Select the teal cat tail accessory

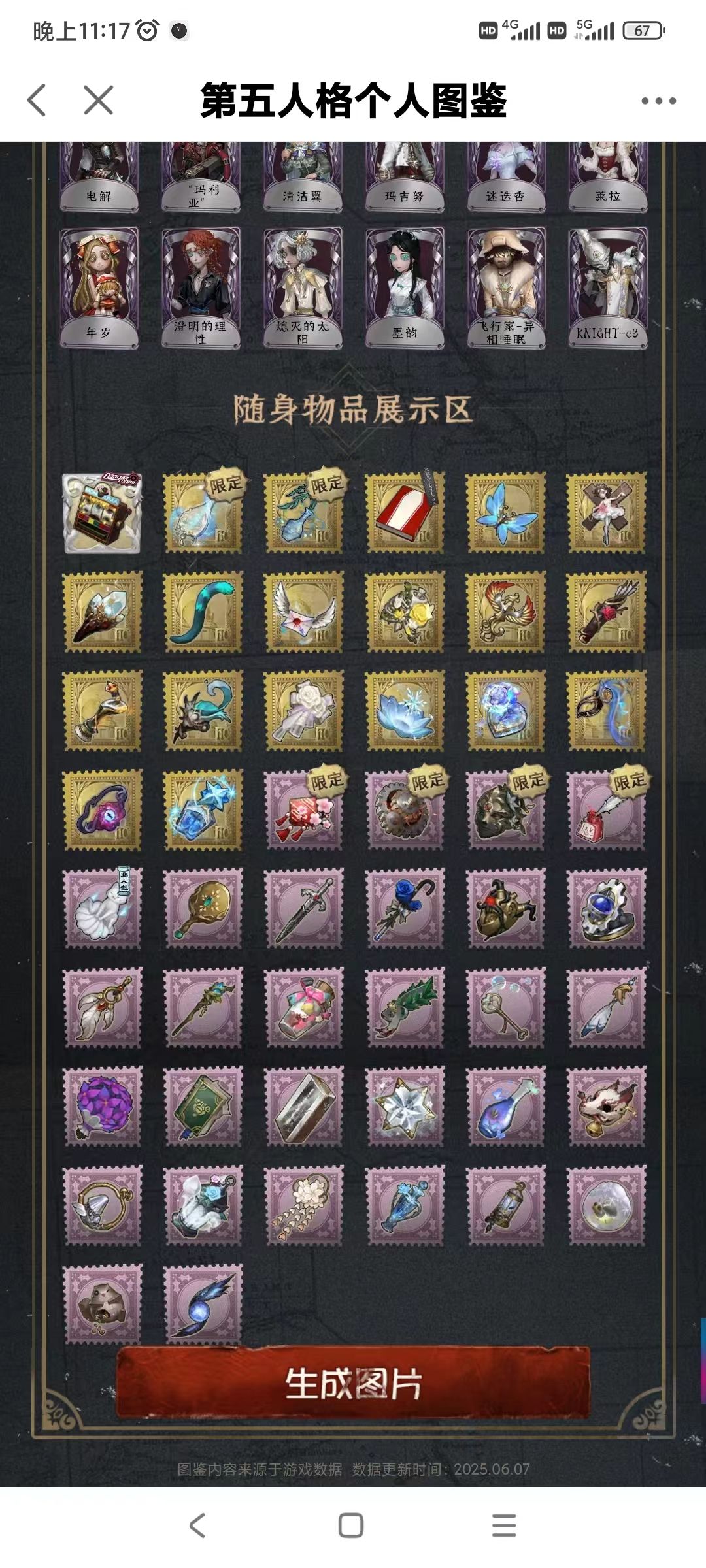203,612
